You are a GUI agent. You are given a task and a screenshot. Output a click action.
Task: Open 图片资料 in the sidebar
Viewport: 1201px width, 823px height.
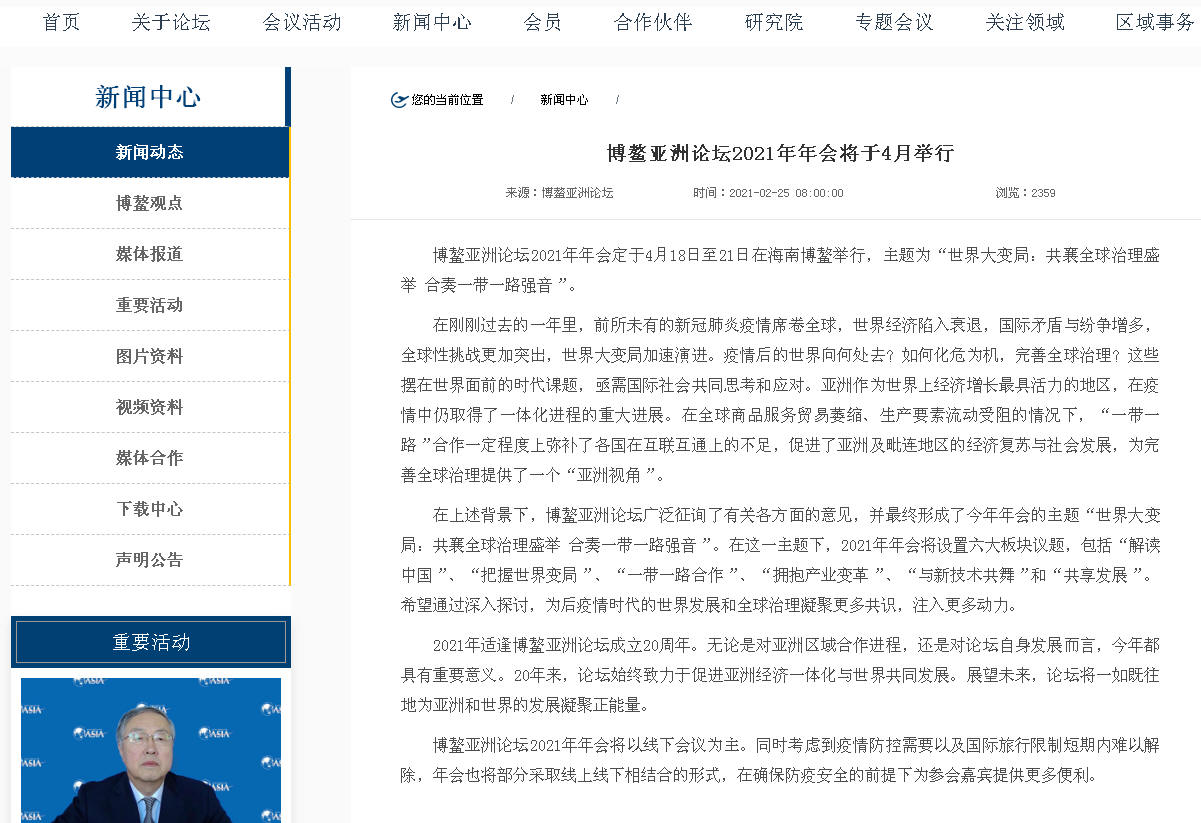tap(150, 356)
